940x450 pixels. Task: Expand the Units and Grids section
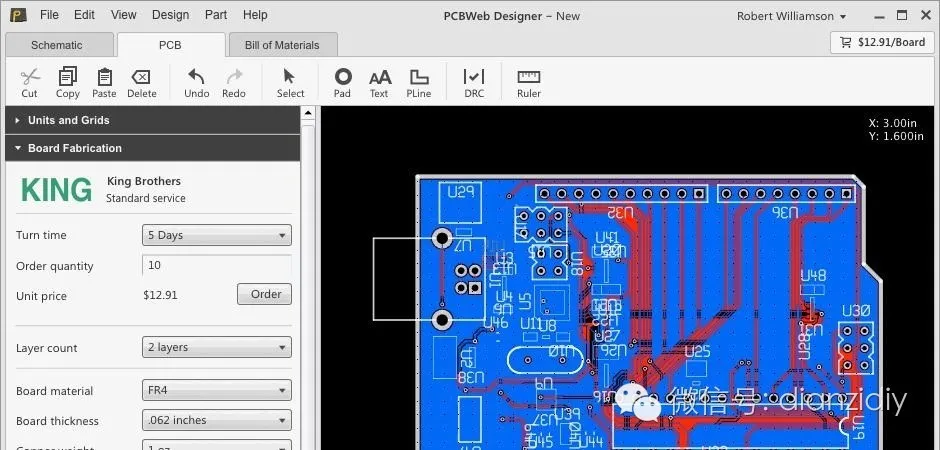pos(152,120)
